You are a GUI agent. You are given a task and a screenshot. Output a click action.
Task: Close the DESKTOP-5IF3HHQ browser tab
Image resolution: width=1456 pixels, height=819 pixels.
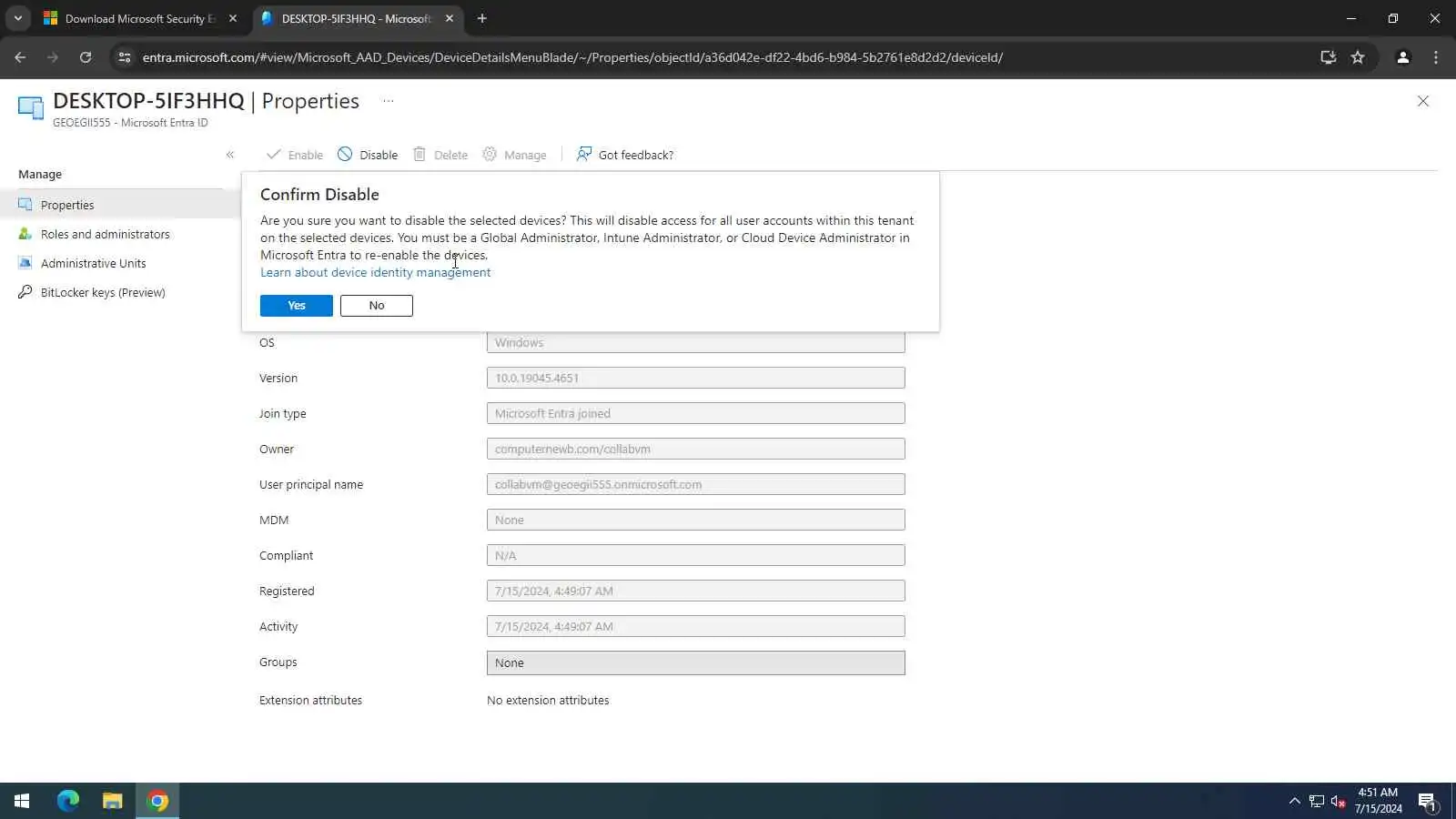tap(450, 18)
